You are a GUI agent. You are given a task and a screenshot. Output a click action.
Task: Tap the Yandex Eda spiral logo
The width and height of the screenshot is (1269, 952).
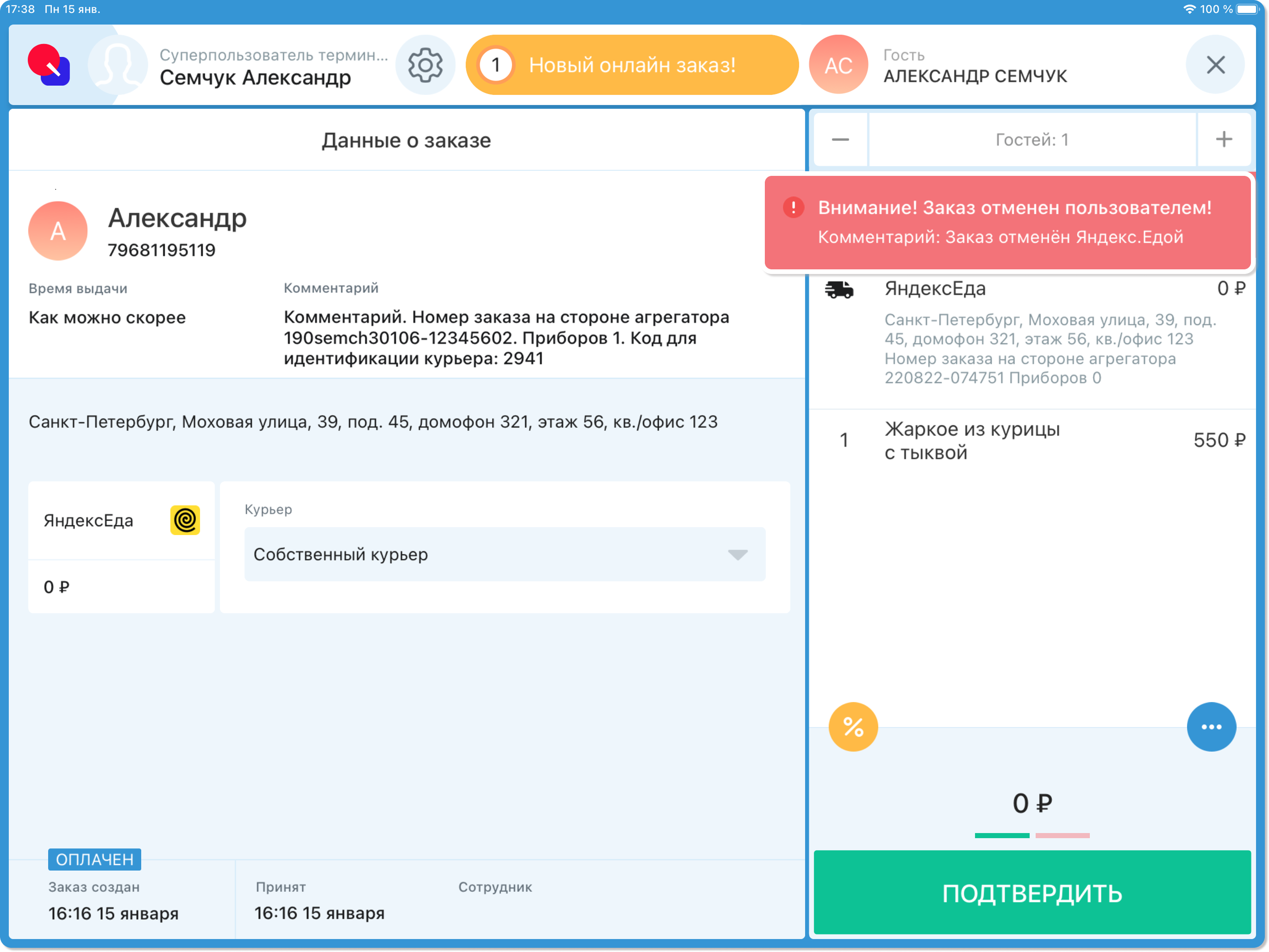(185, 520)
